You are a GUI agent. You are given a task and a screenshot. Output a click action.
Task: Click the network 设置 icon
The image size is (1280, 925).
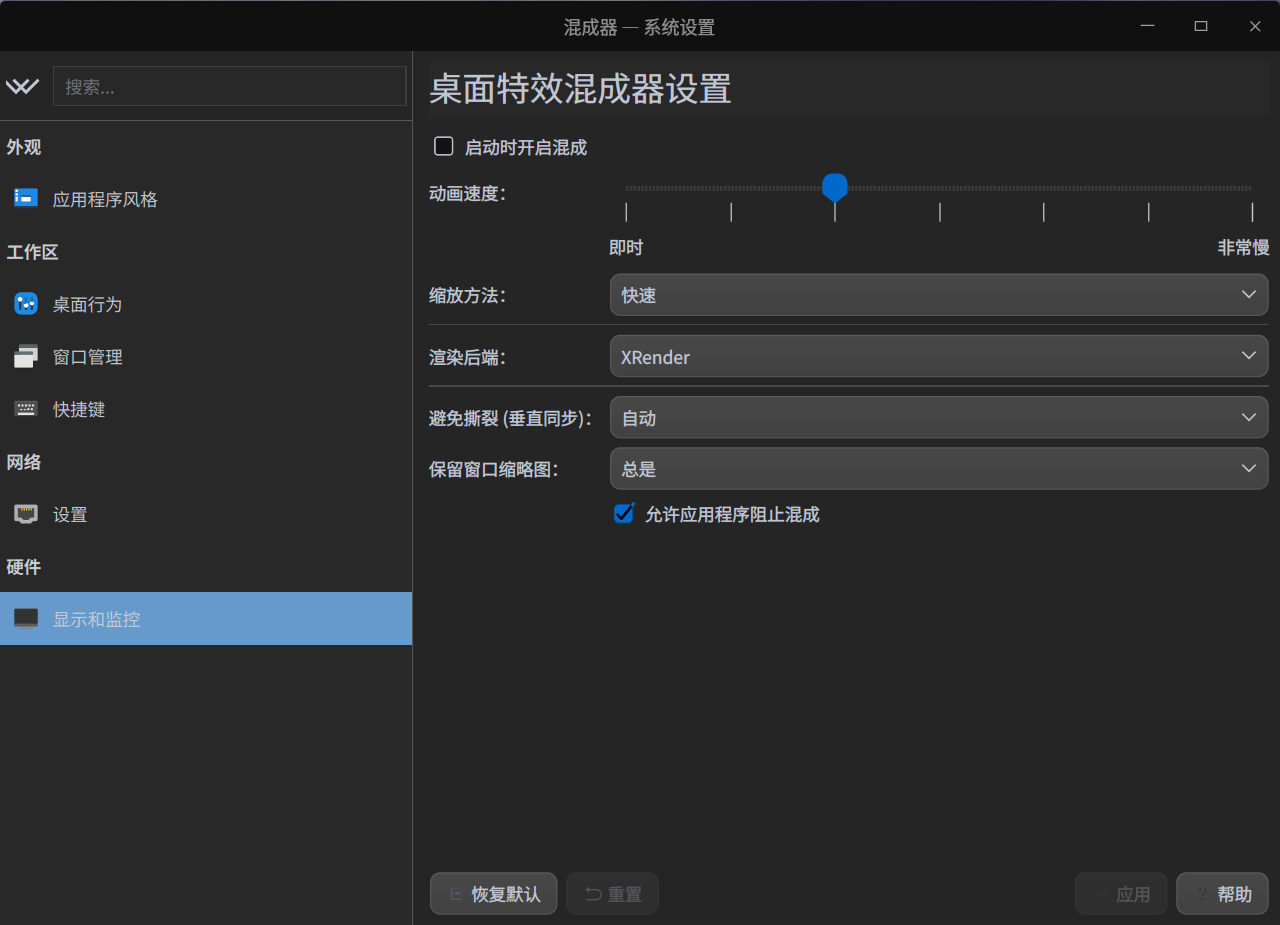tap(26, 514)
